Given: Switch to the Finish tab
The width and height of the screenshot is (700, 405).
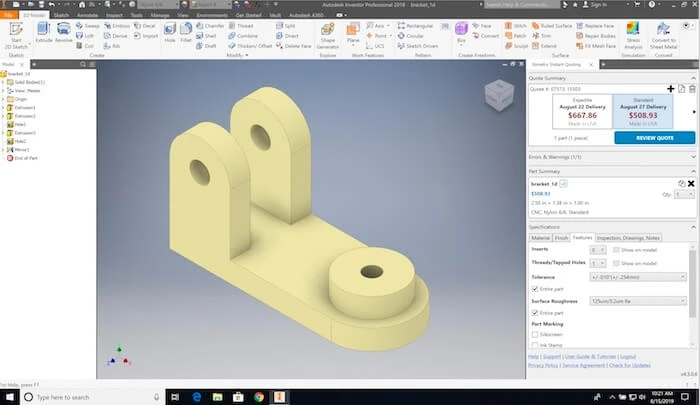Looking at the screenshot, I should (561, 238).
